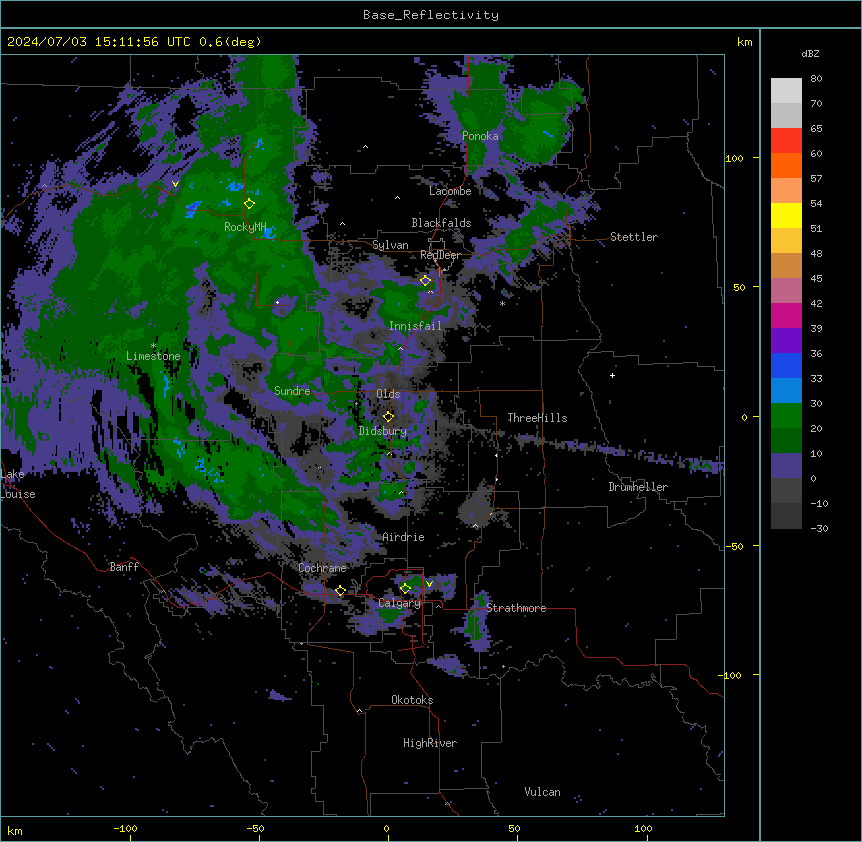Click the Olds town label
This screenshot has width=862, height=842.
click(388, 394)
